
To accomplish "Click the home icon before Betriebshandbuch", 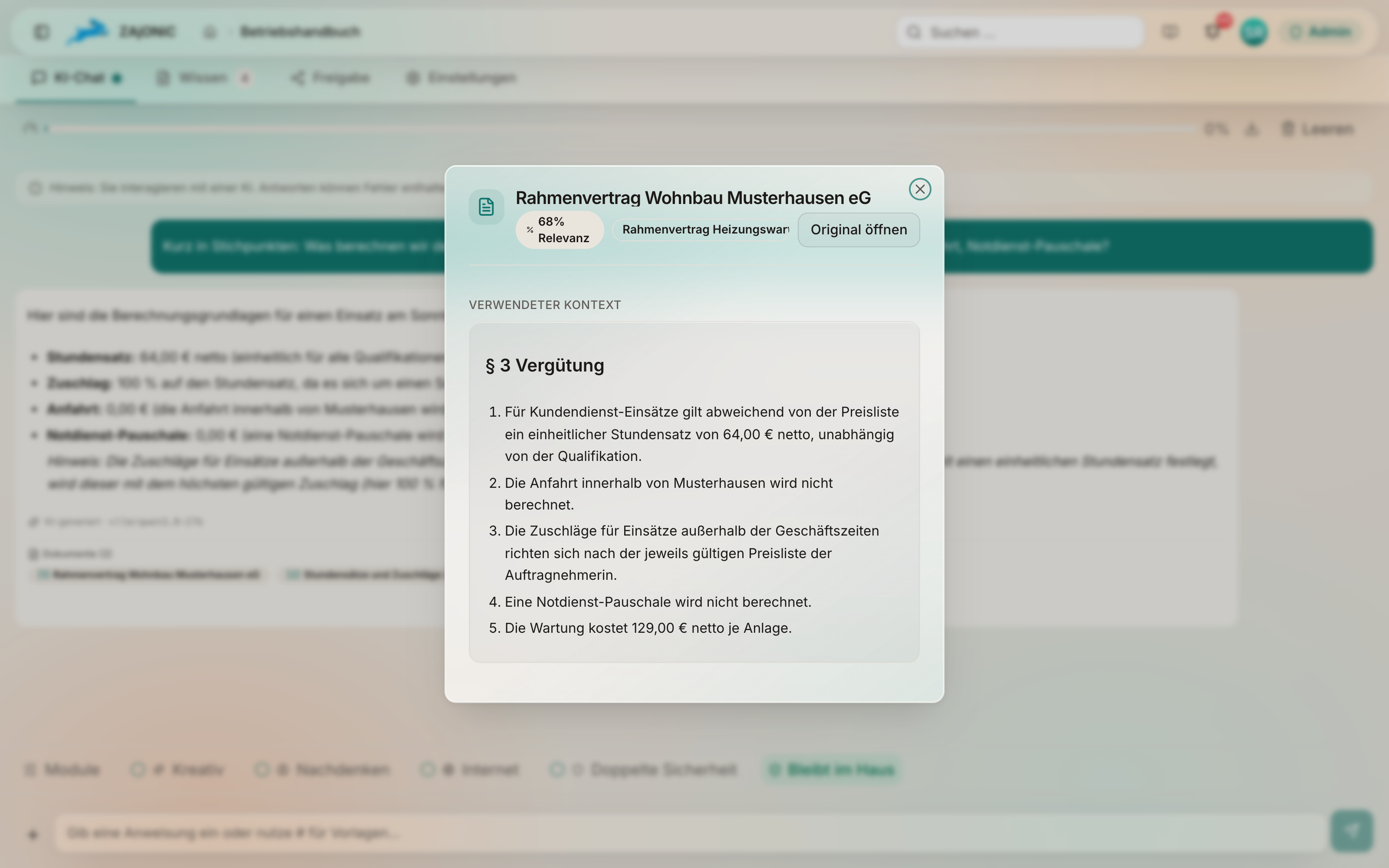I will [210, 32].
